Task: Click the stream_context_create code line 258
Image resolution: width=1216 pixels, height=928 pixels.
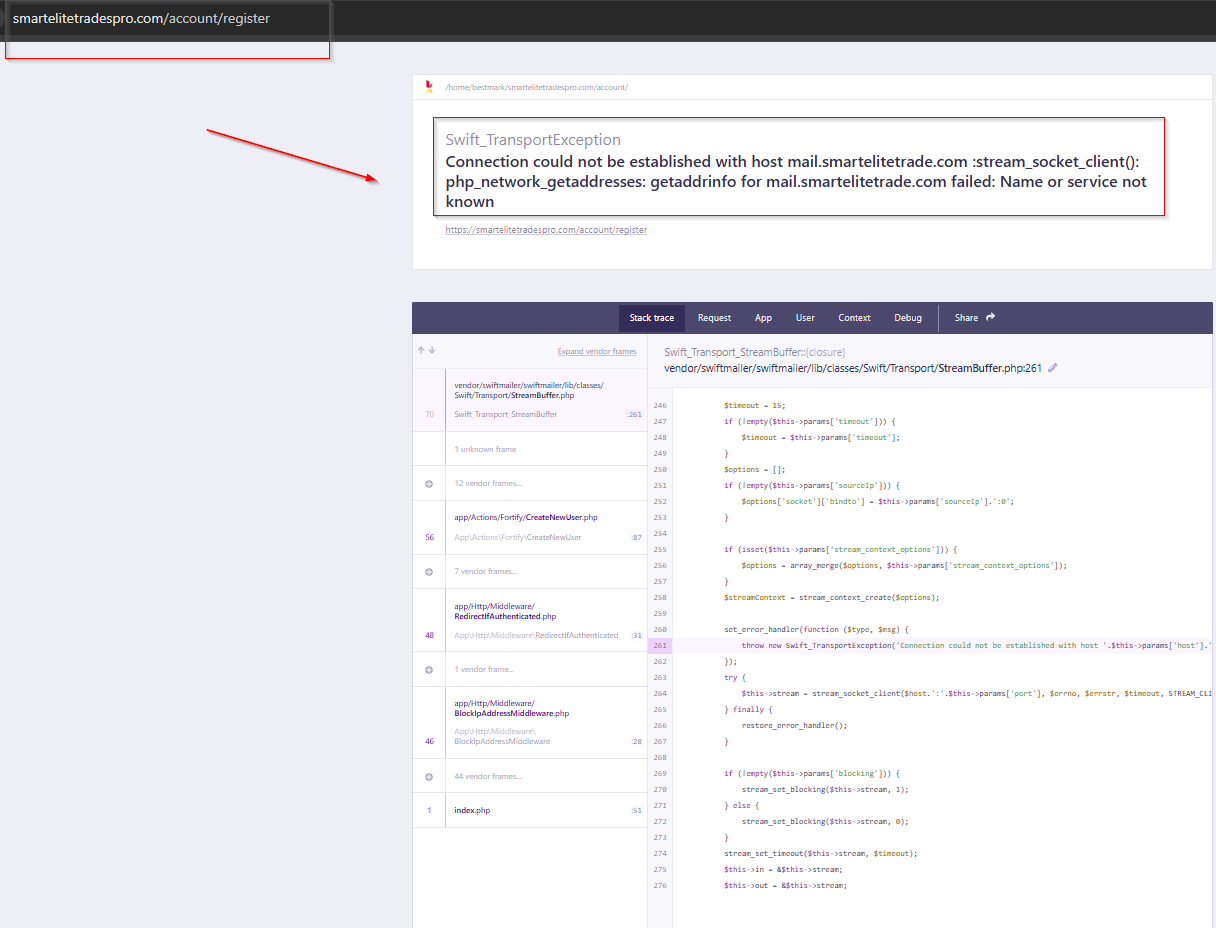Action: (x=832, y=597)
